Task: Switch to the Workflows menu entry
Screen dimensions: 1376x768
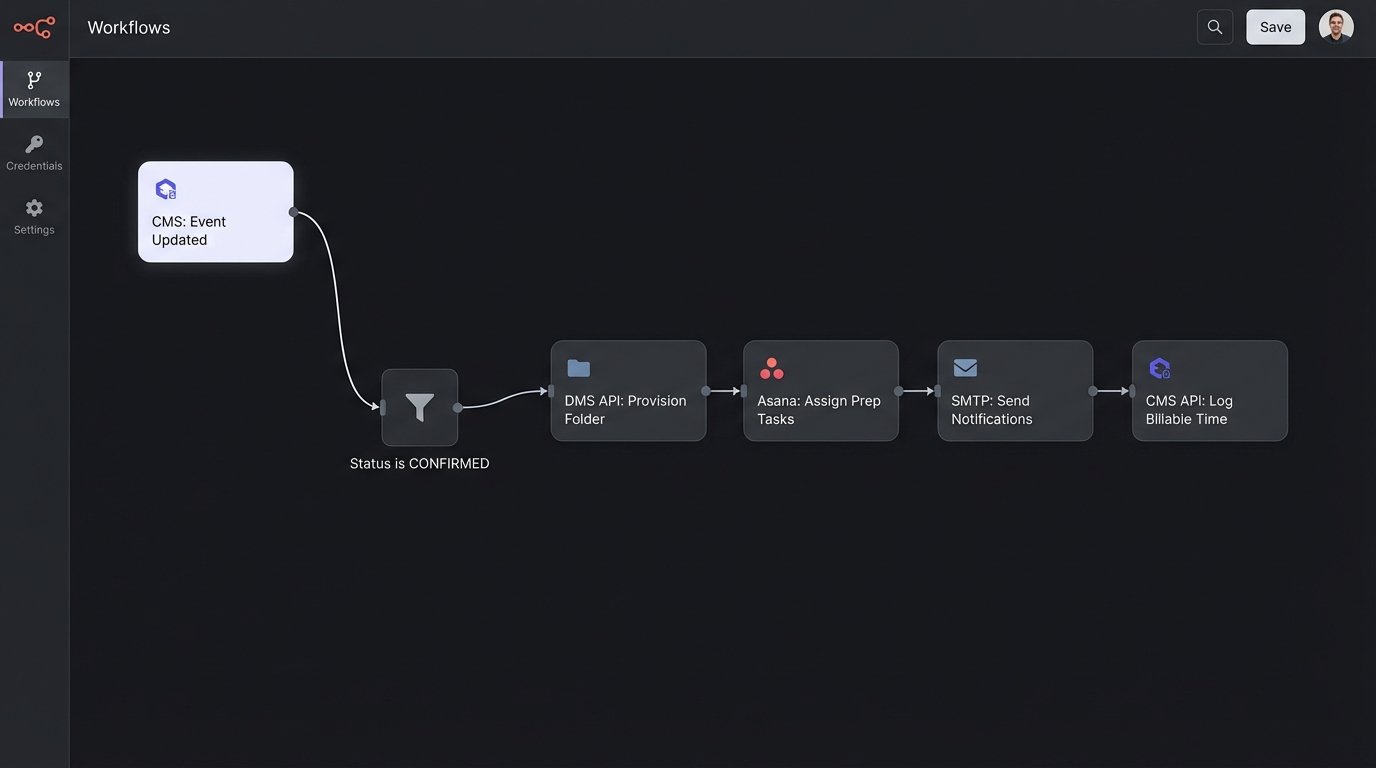Action: 34,101
